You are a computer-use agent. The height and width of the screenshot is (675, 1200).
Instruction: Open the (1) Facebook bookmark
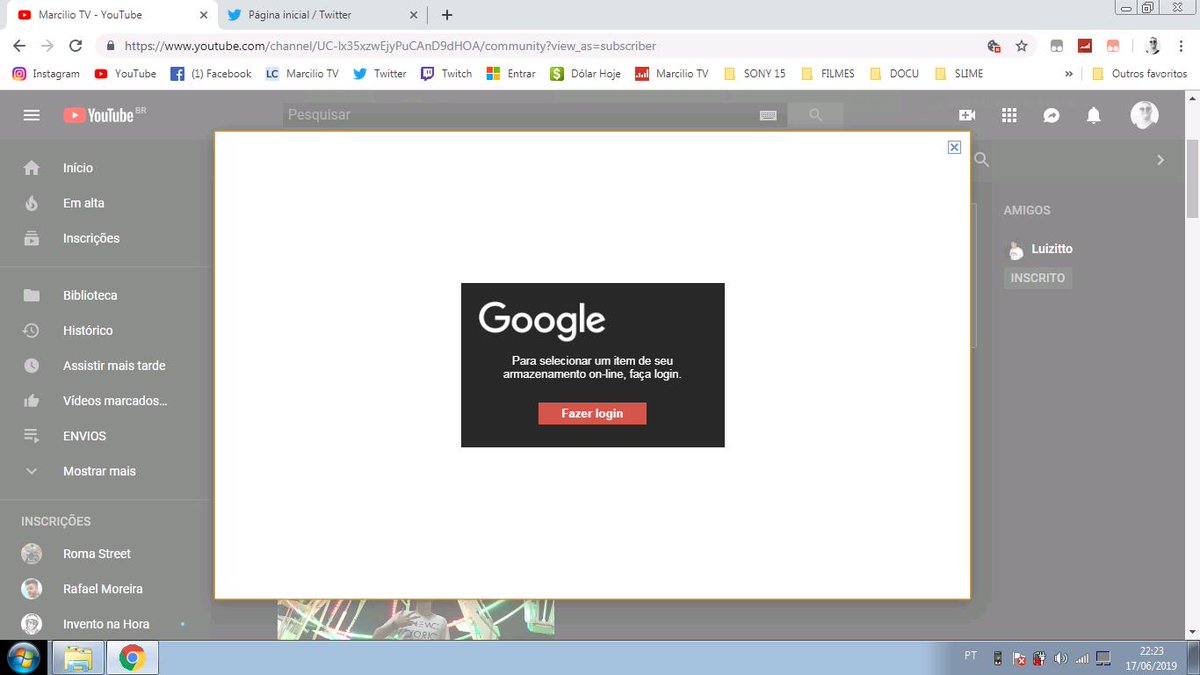(x=211, y=74)
